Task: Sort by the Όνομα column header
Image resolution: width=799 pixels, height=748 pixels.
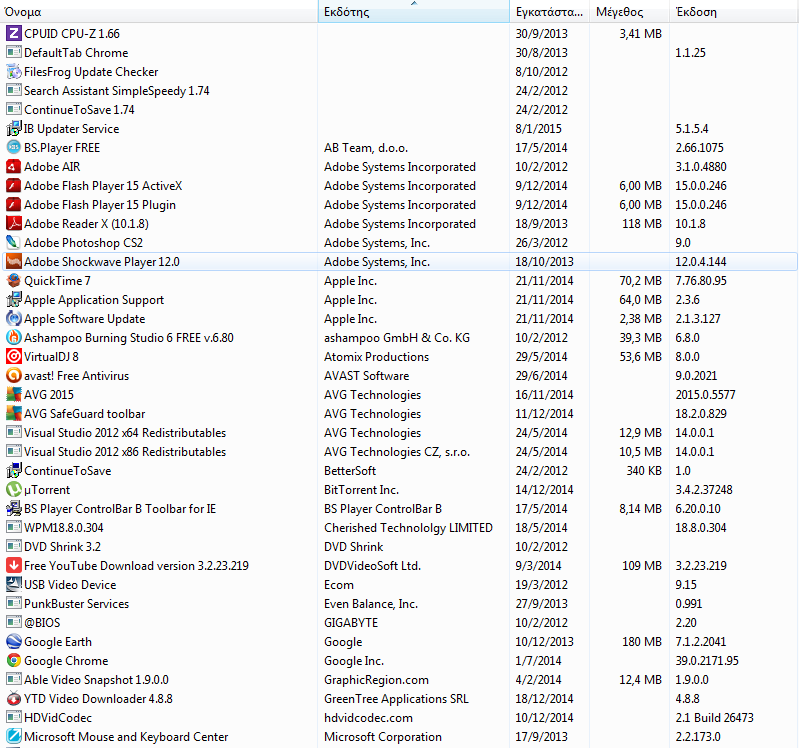Action: point(158,12)
